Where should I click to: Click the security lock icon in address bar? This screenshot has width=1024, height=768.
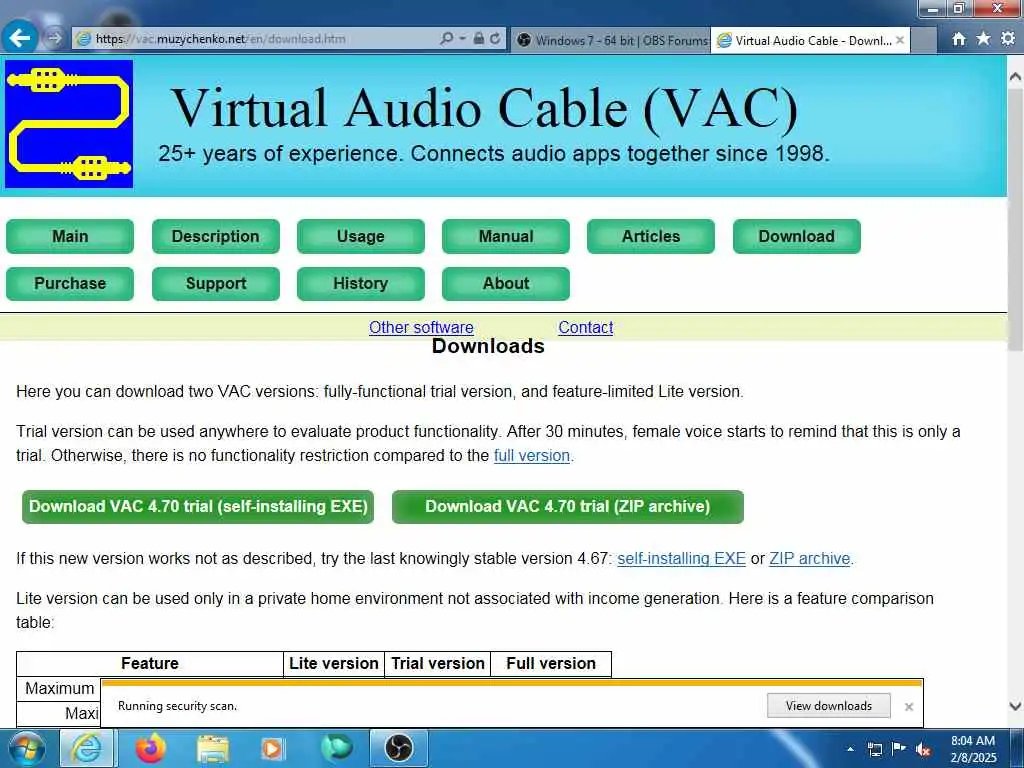pos(479,39)
